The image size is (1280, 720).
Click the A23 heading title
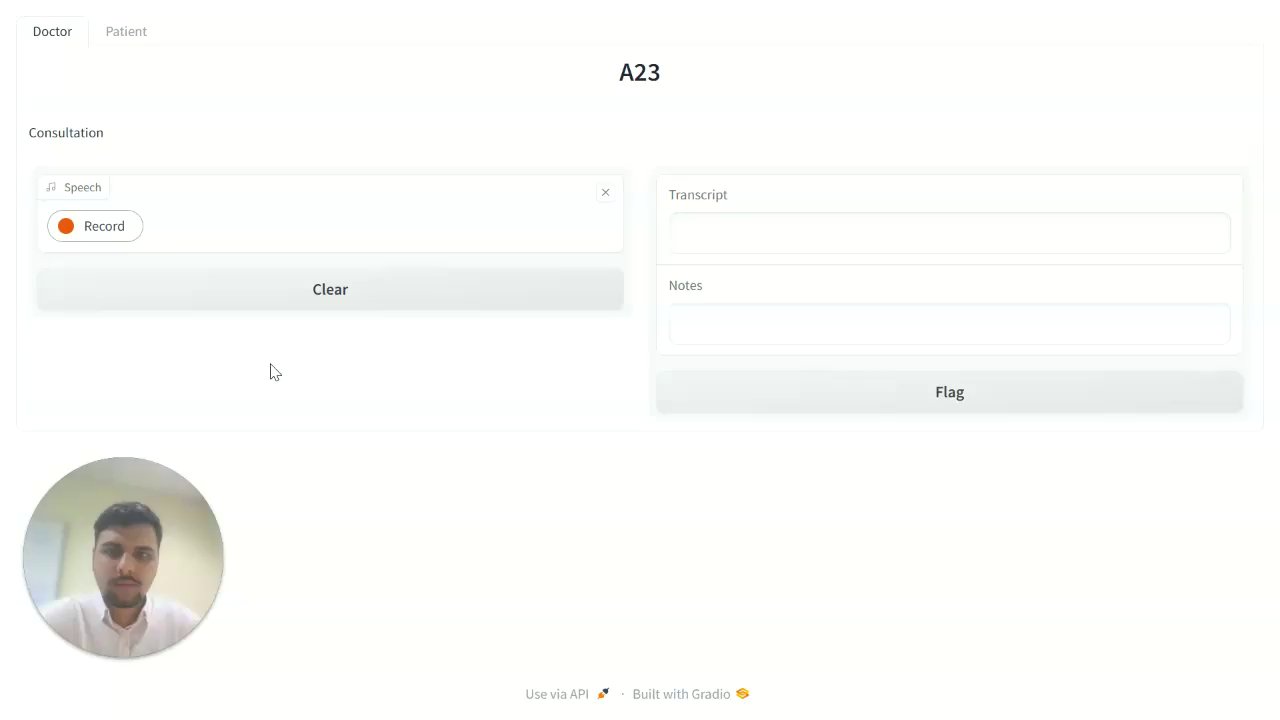point(639,72)
